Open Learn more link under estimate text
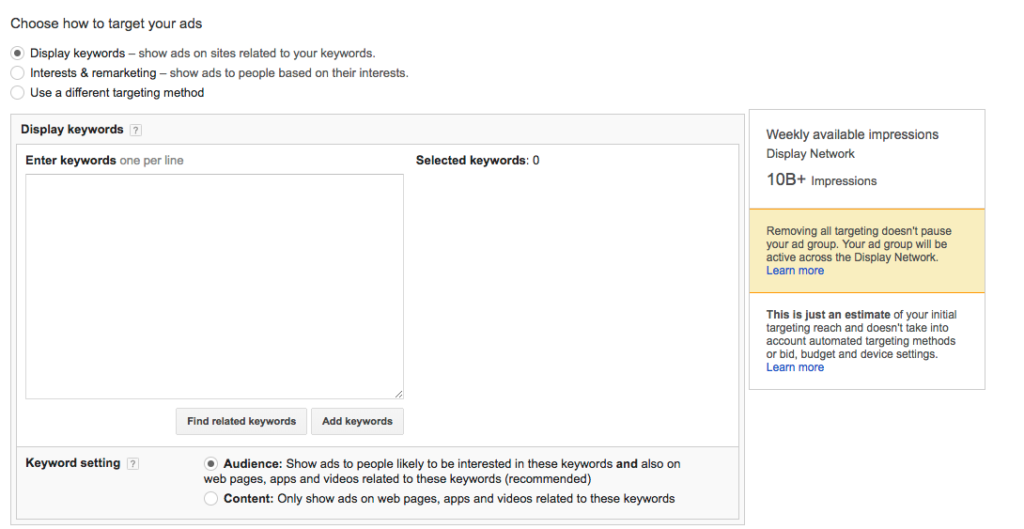The image size is (1024, 529). [x=795, y=367]
